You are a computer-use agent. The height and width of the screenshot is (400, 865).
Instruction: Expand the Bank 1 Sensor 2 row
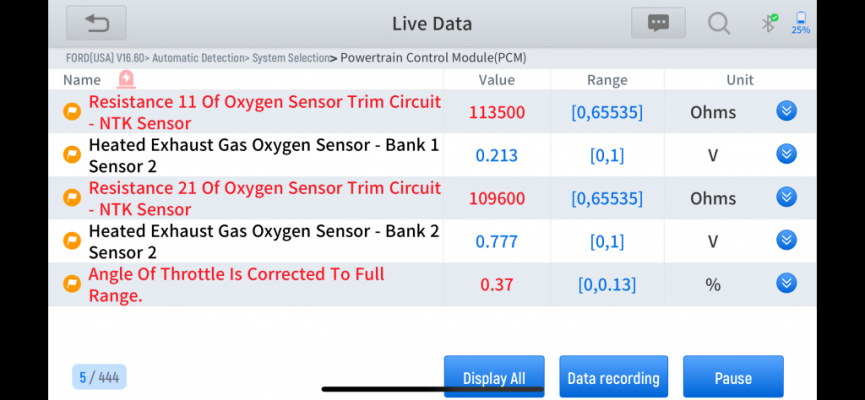click(x=786, y=154)
